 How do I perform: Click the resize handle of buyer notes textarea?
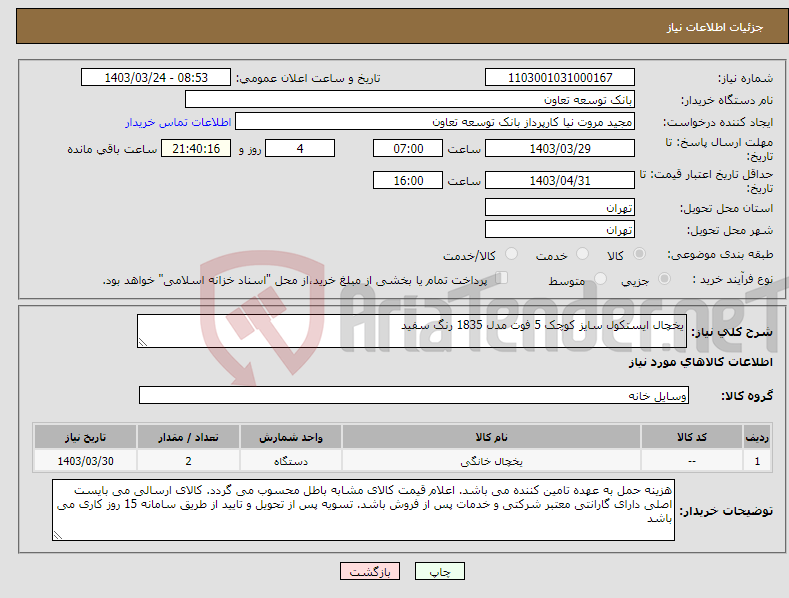(58, 536)
